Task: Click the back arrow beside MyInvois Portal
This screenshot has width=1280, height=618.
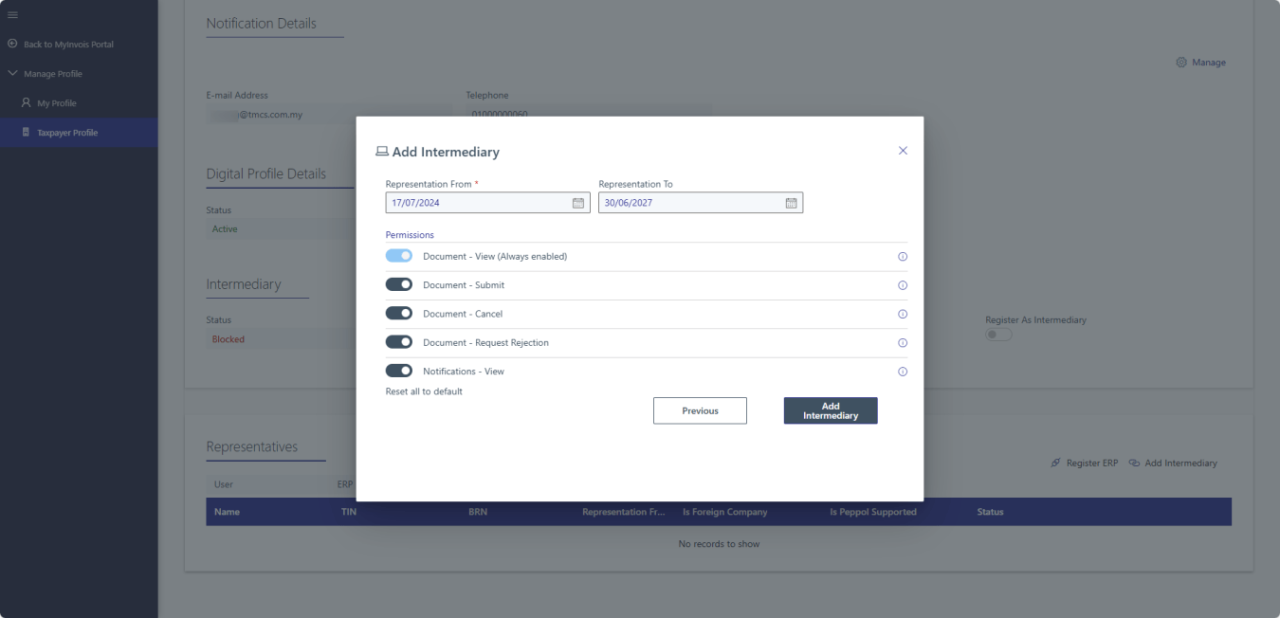Action: click(x=12, y=44)
